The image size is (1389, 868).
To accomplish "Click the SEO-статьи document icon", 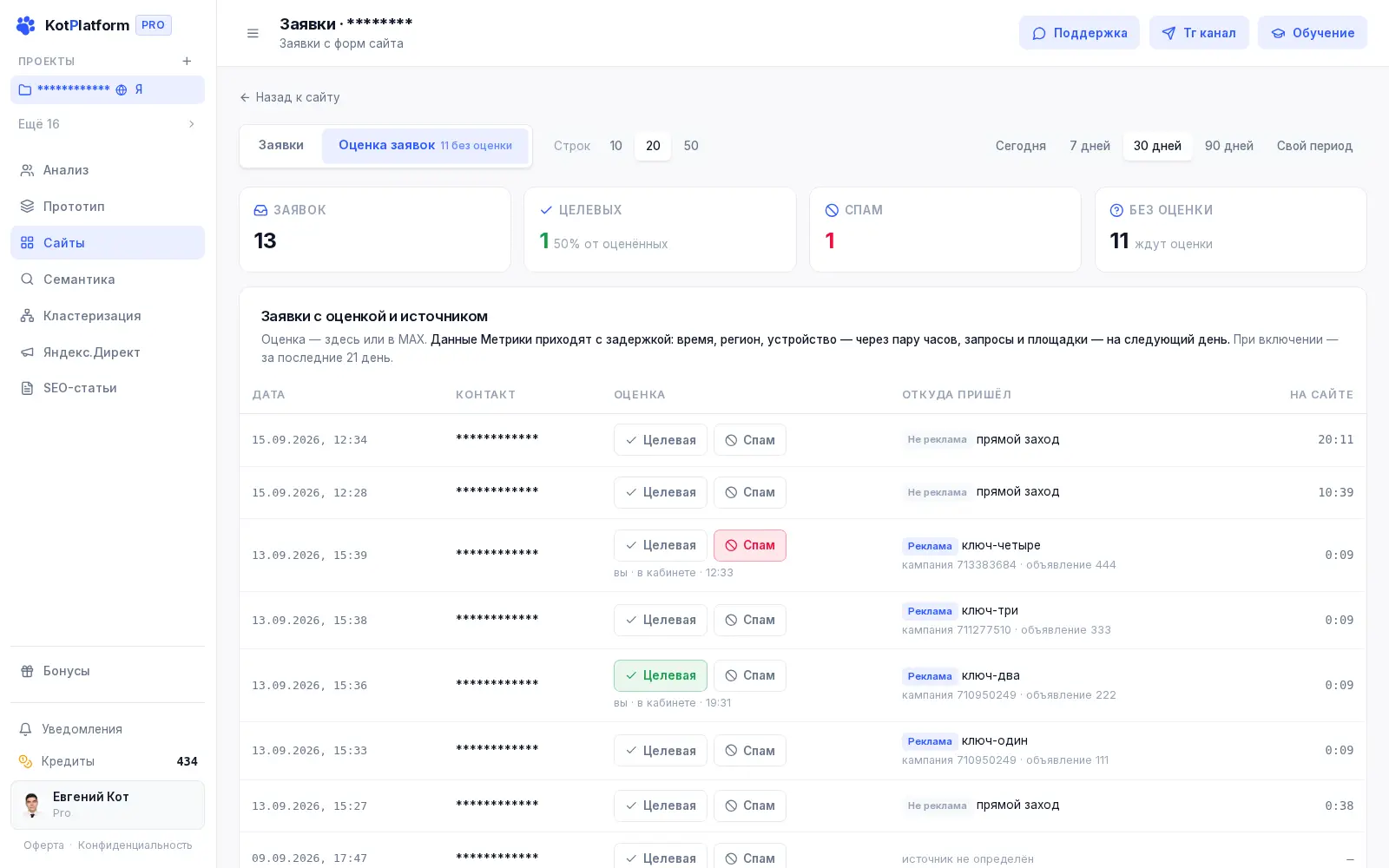I will click(27, 388).
